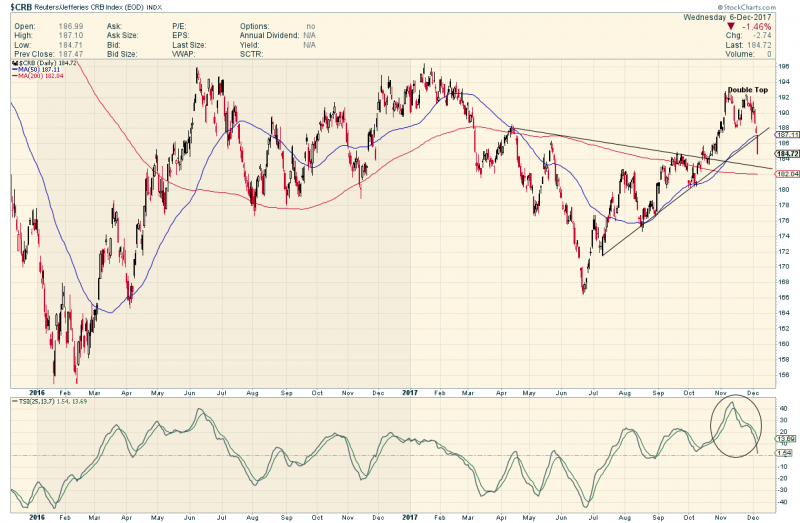The height and width of the screenshot is (523, 800).
Task: Click the '2016' label under the price chart
Action: click(37, 393)
